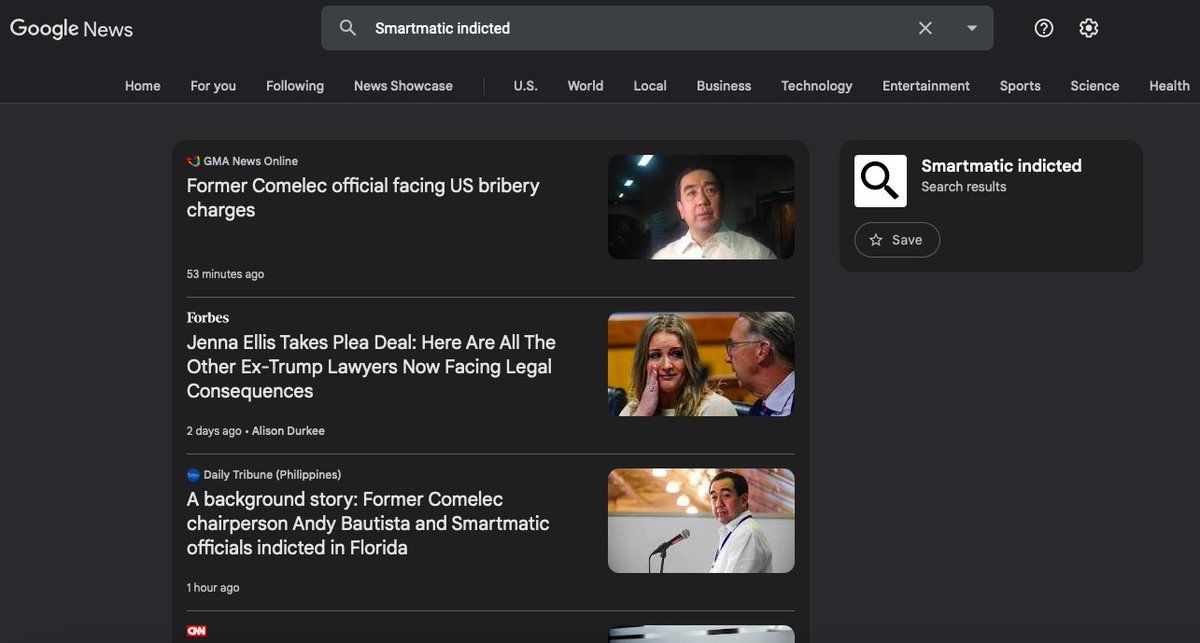Click the search box containing Smartmatic indicted

pos(657,28)
